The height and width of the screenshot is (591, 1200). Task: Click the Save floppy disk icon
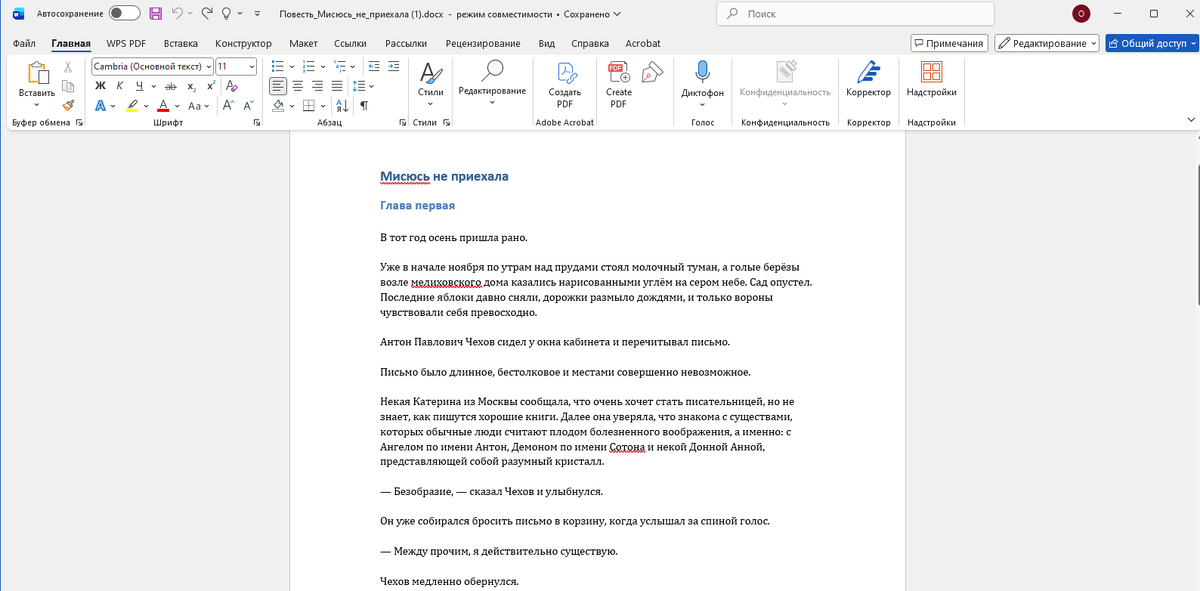tap(155, 14)
